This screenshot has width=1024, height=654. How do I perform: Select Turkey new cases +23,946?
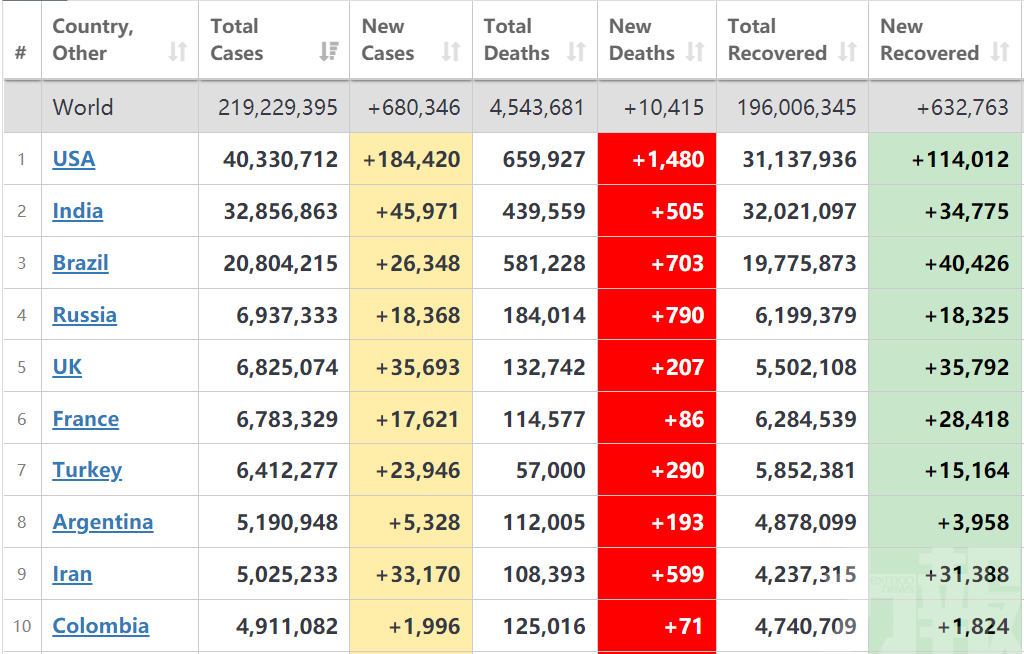click(x=418, y=470)
